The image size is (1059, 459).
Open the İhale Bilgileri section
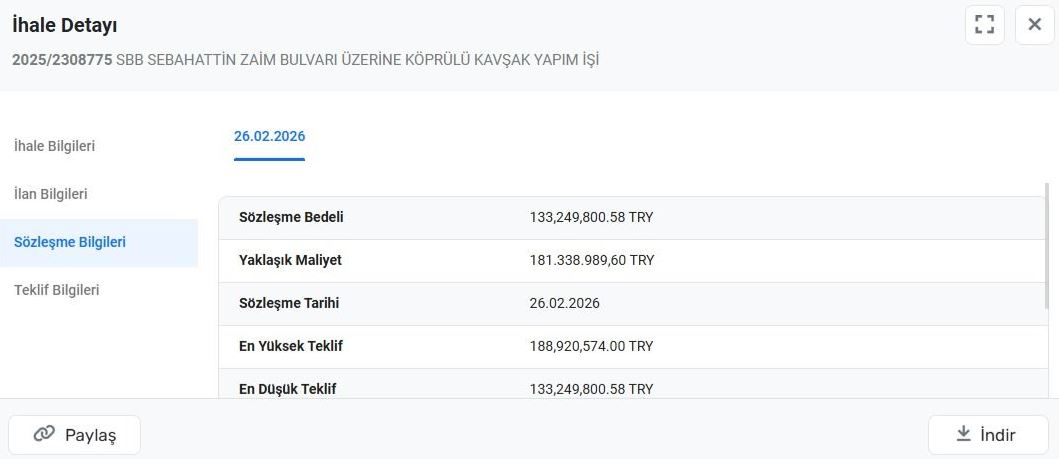(55, 146)
